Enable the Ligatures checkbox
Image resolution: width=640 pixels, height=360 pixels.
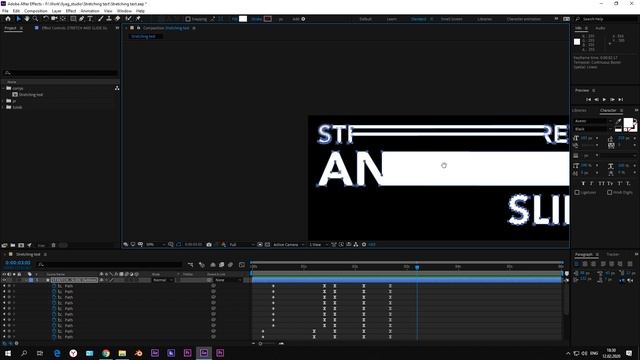pos(577,192)
